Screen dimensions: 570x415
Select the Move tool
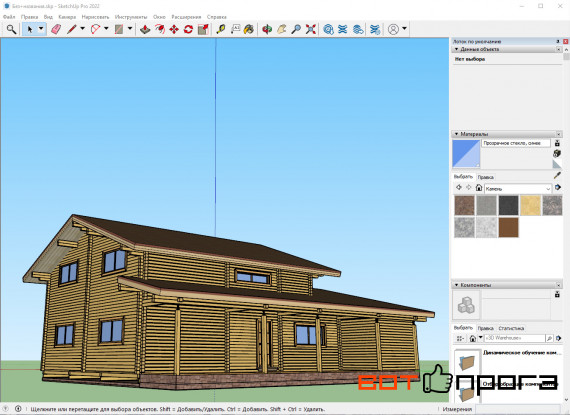tap(174, 29)
